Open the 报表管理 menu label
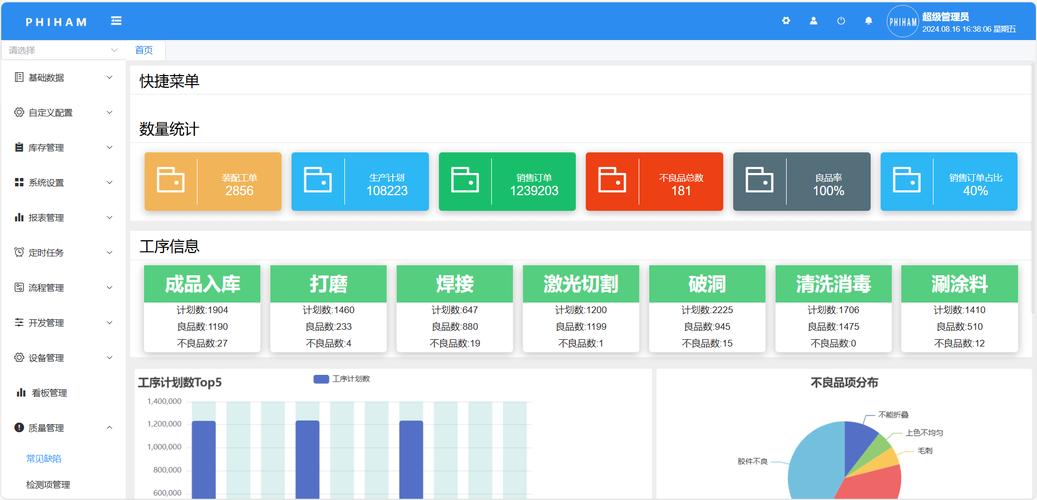 (x=46, y=218)
